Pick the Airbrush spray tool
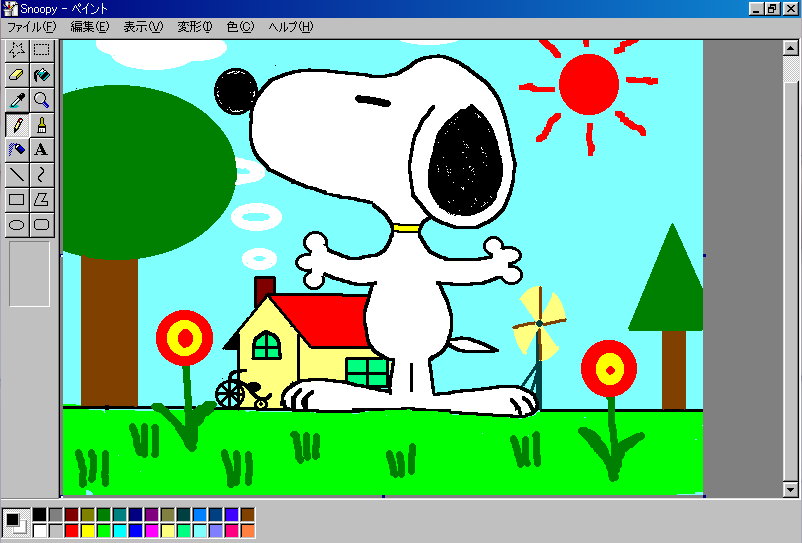The height and width of the screenshot is (543, 802). (x=17, y=149)
